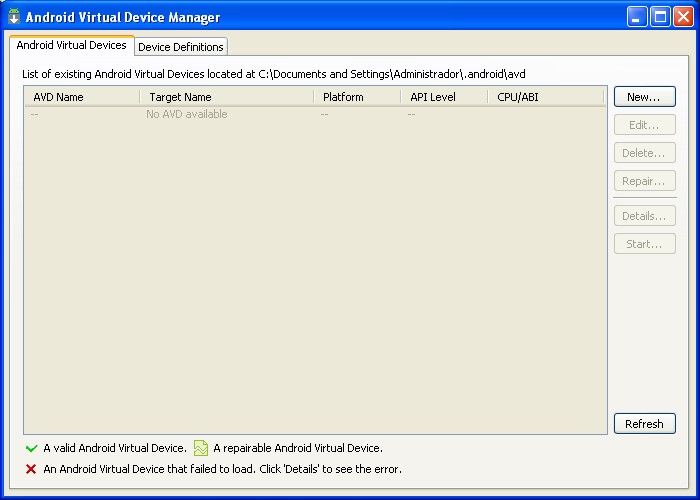700x500 pixels.
Task: Click the 'failed to load' legend text
Action: click(x=222, y=469)
